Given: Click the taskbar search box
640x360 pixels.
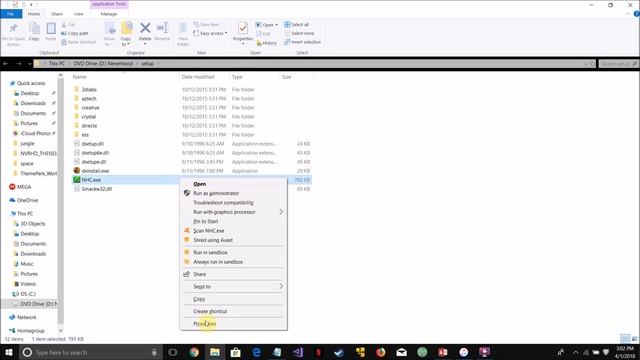Looking at the screenshot, I should [x=91, y=352].
